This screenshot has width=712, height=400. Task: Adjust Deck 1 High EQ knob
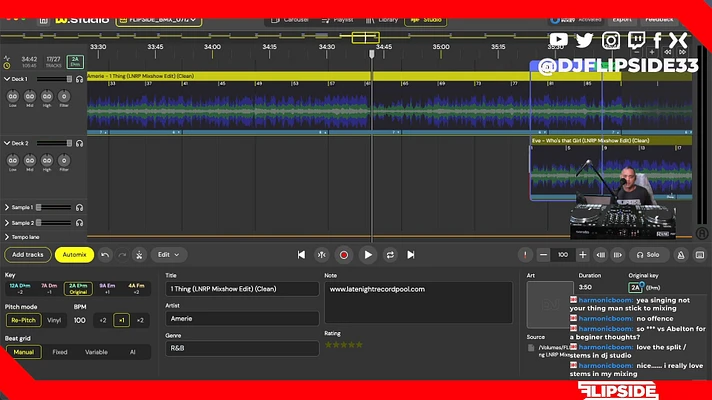[47, 96]
